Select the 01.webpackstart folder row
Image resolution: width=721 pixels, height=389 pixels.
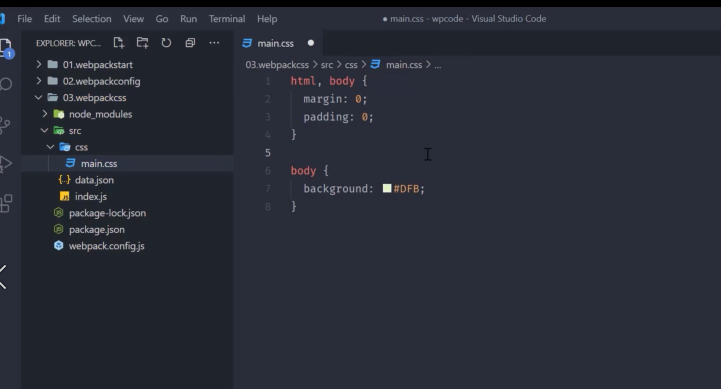click(x=127, y=64)
